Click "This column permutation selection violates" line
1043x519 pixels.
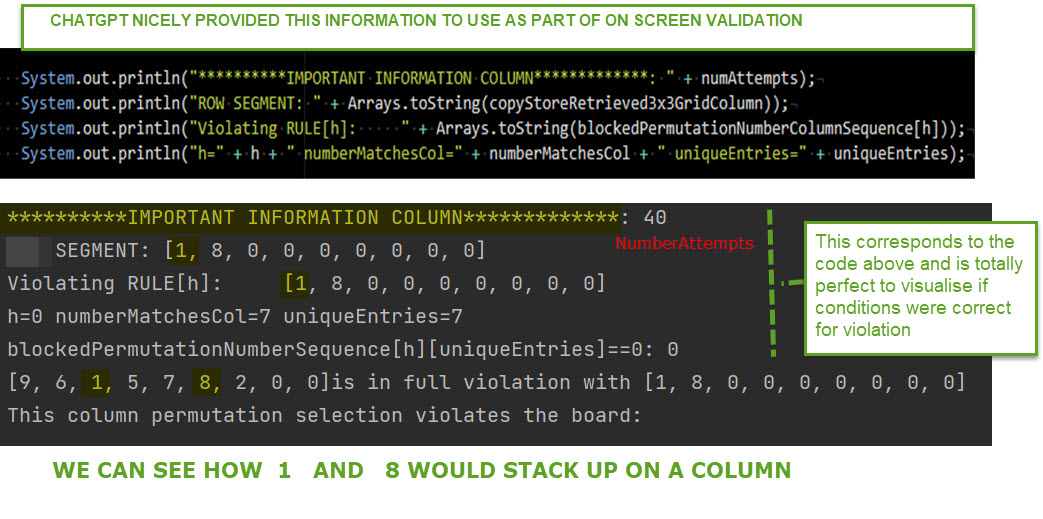(x=323, y=415)
